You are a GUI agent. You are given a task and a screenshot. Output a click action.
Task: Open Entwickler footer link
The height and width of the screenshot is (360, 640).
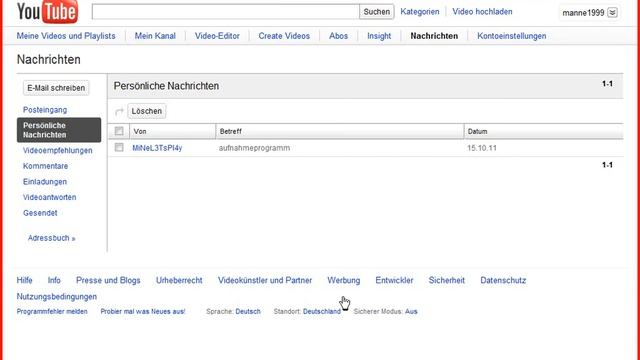pos(394,280)
